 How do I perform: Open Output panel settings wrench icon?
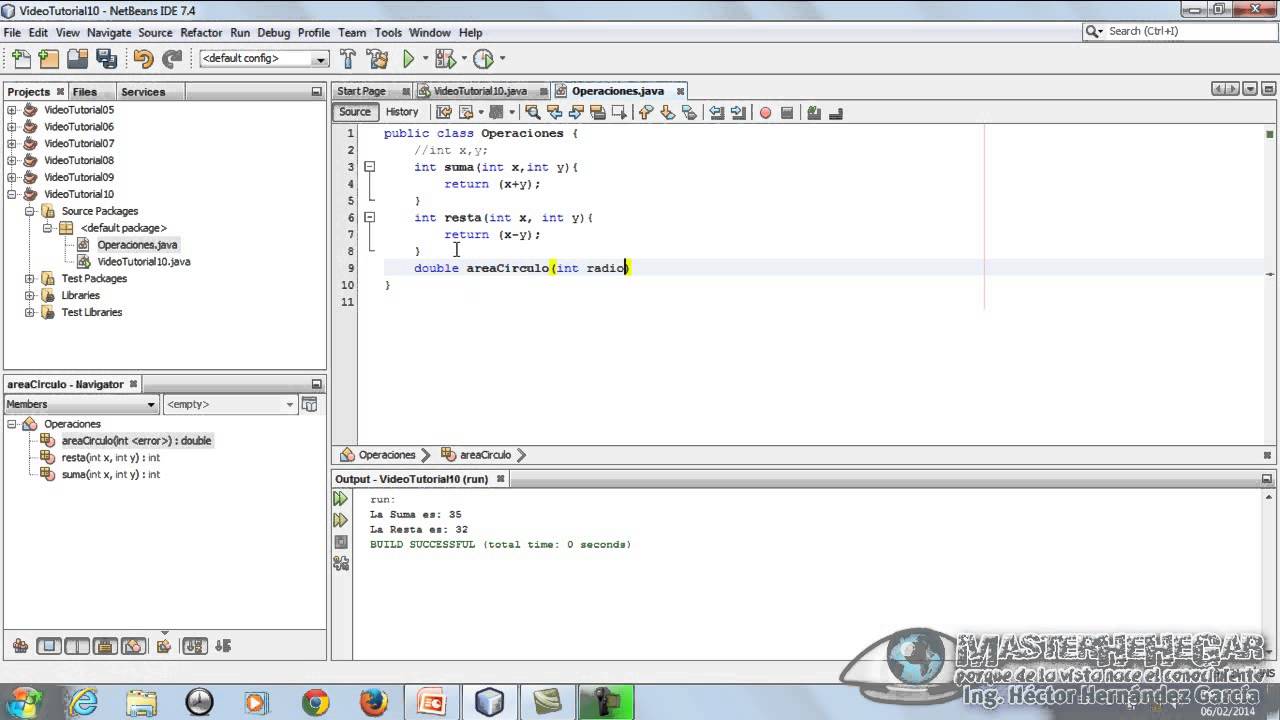pyautogui.click(x=340, y=564)
